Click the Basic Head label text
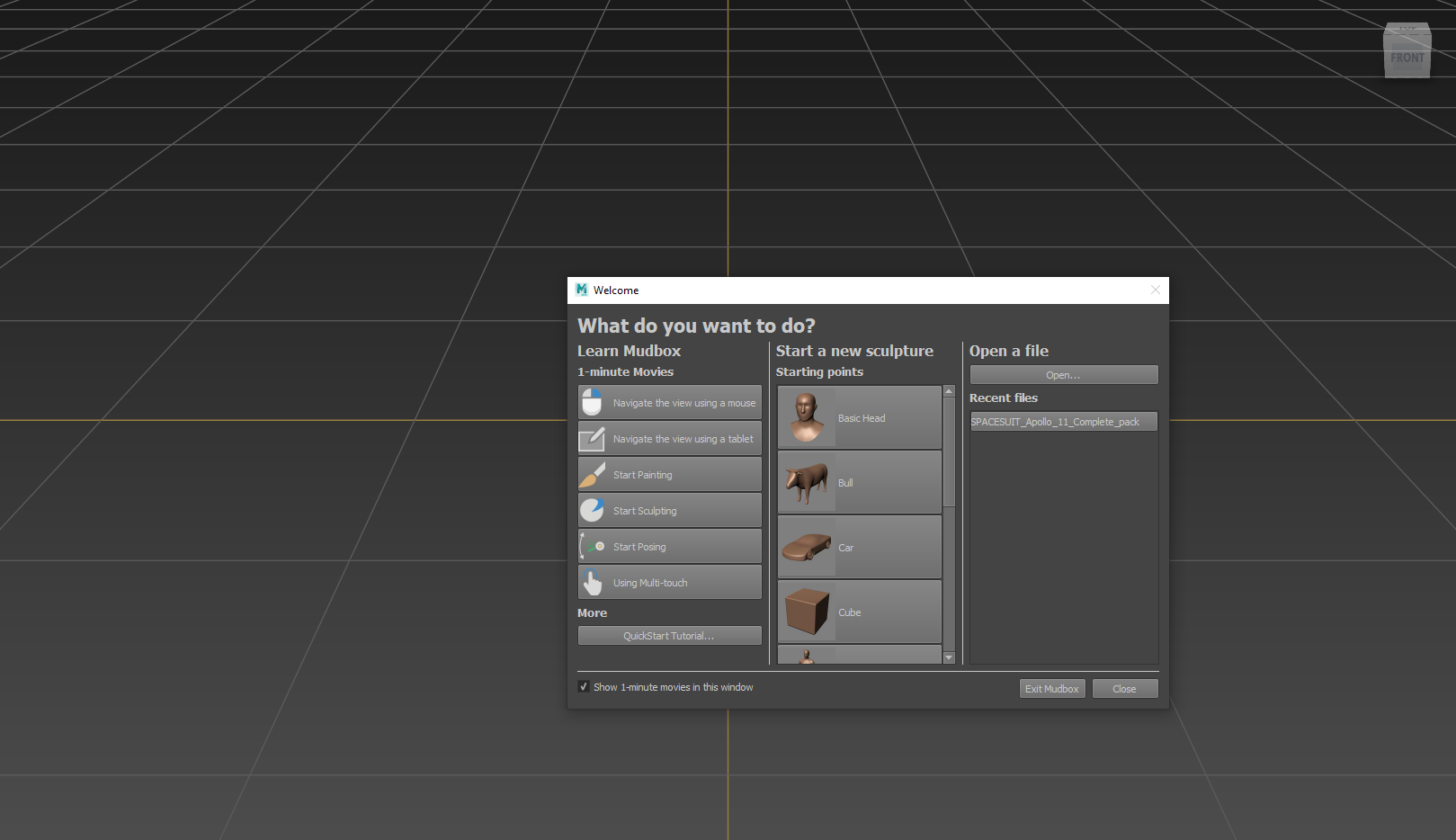1456x840 pixels. [862, 418]
